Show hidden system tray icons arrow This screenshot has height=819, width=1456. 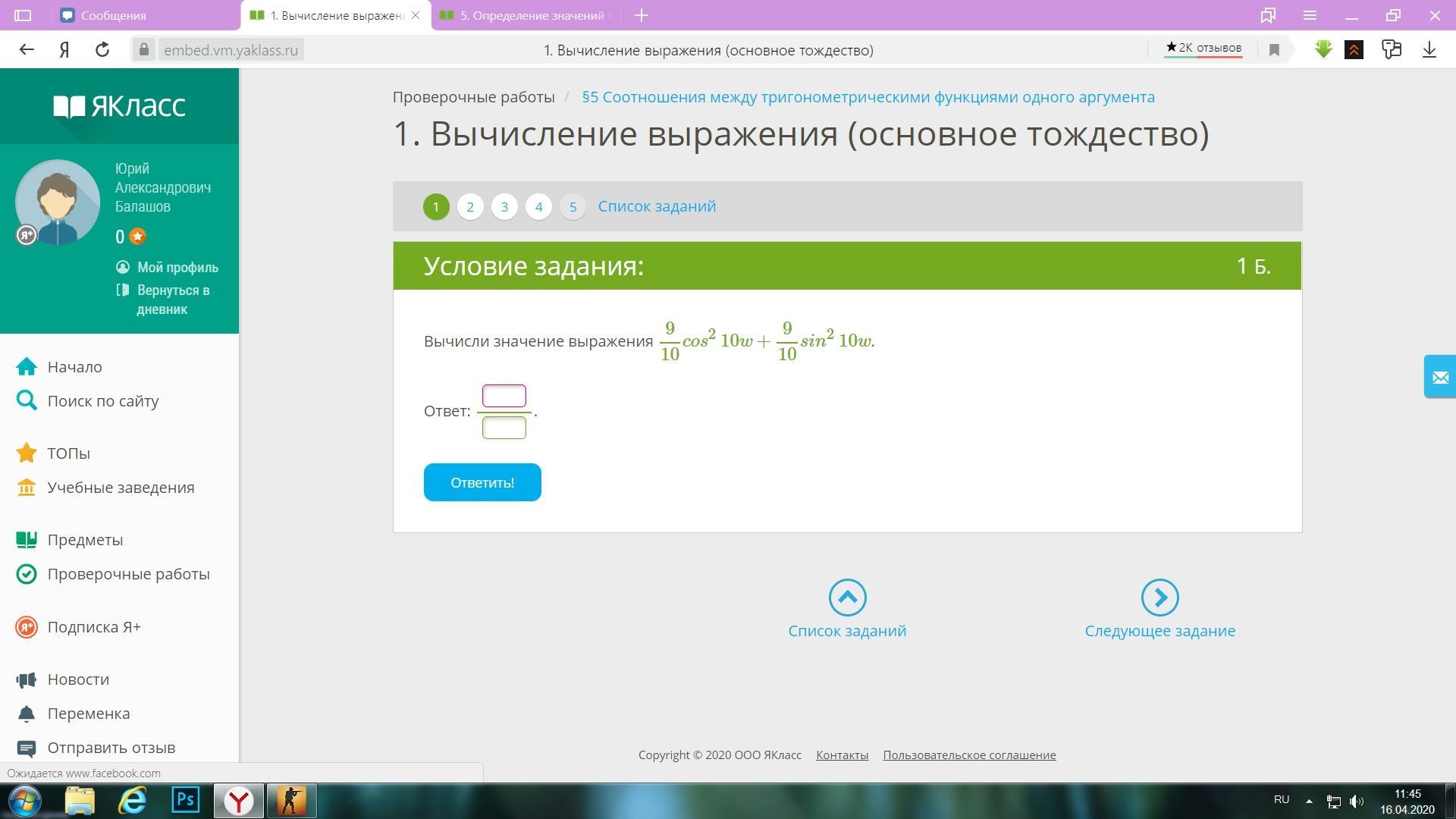[1309, 801]
